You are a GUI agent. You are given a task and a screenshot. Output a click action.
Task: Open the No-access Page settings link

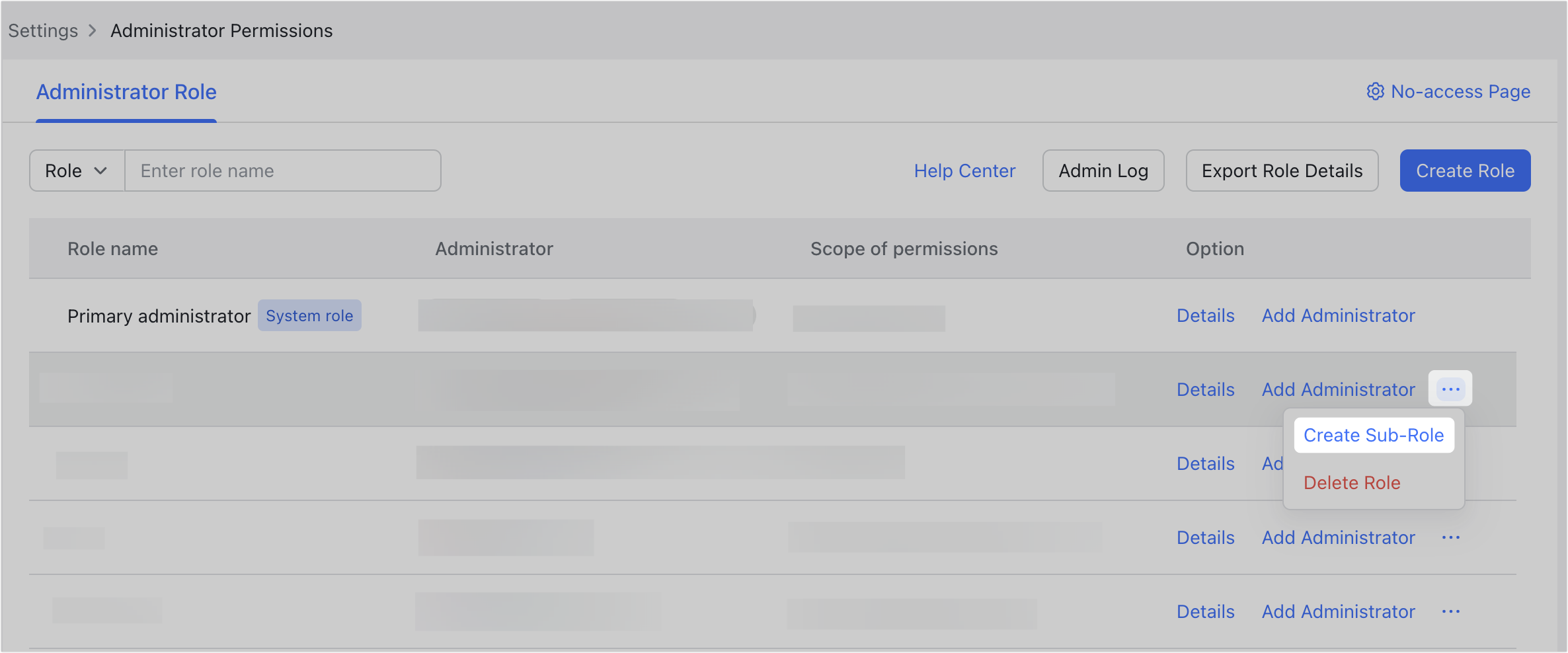1460,91
